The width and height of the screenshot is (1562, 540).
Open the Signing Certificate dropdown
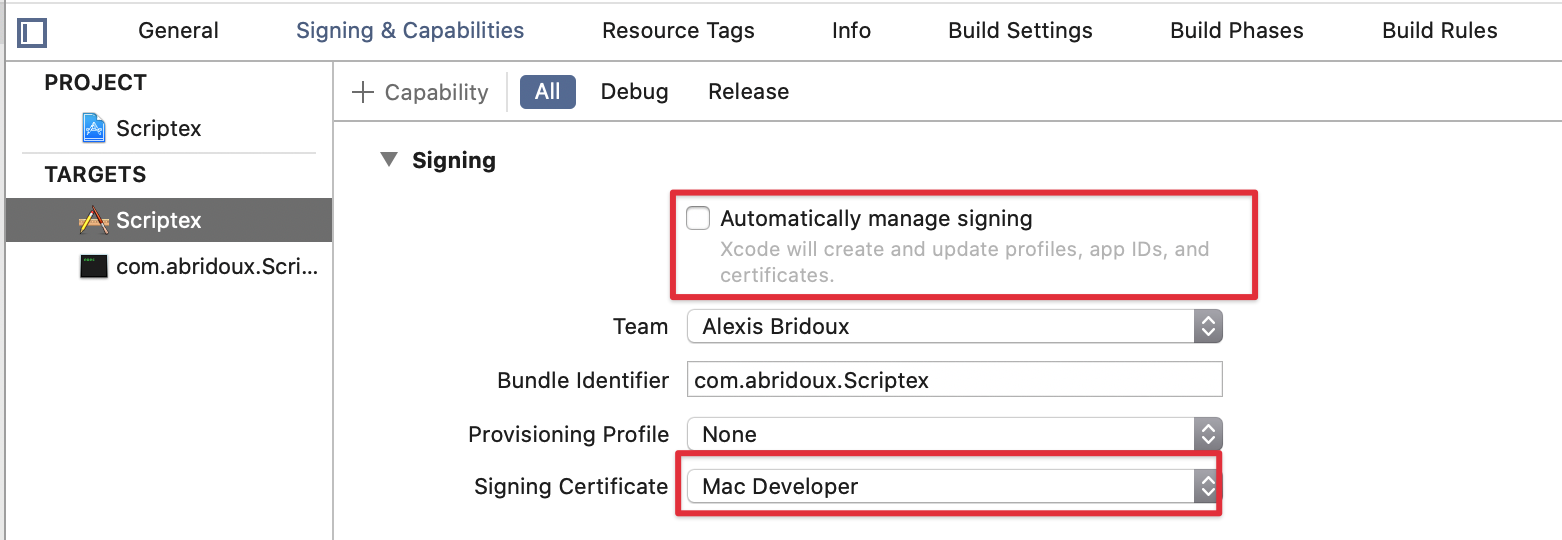click(x=954, y=487)
